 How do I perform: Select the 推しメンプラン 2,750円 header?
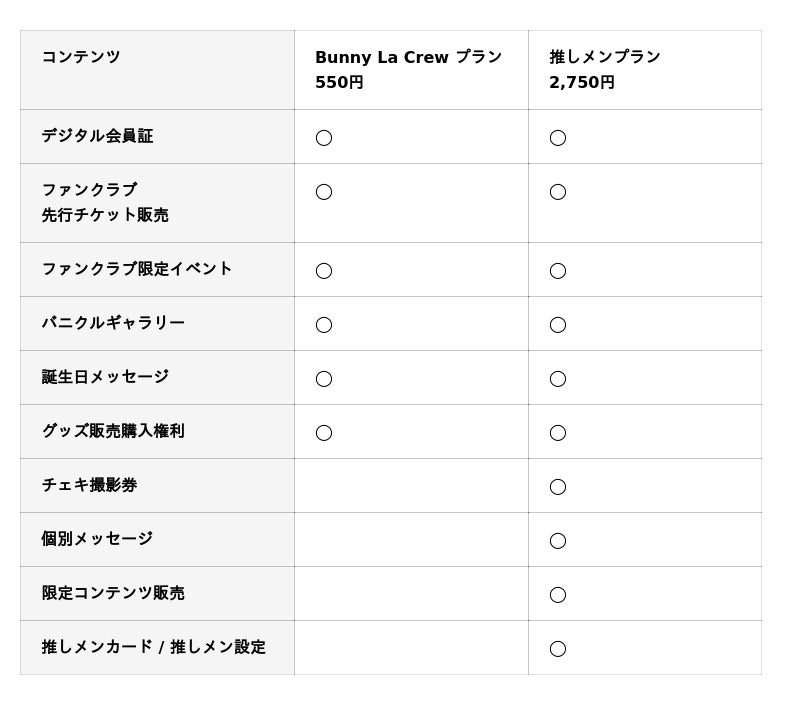(x=604, y=70)
